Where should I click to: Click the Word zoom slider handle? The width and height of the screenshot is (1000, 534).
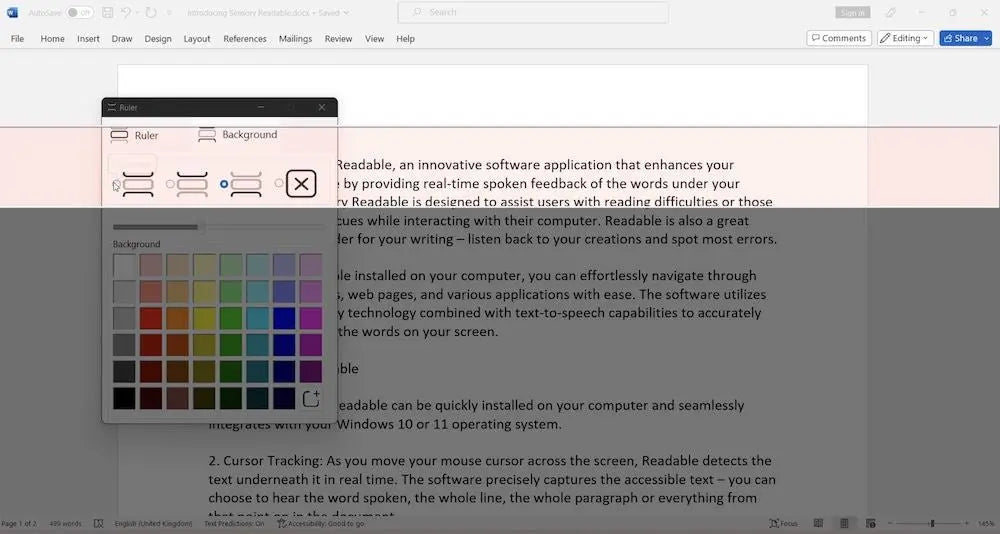[x=932, y=523]
